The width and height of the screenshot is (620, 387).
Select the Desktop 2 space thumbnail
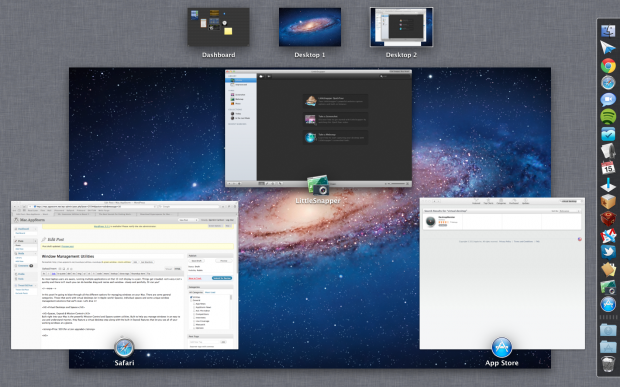tap(401, 27)
